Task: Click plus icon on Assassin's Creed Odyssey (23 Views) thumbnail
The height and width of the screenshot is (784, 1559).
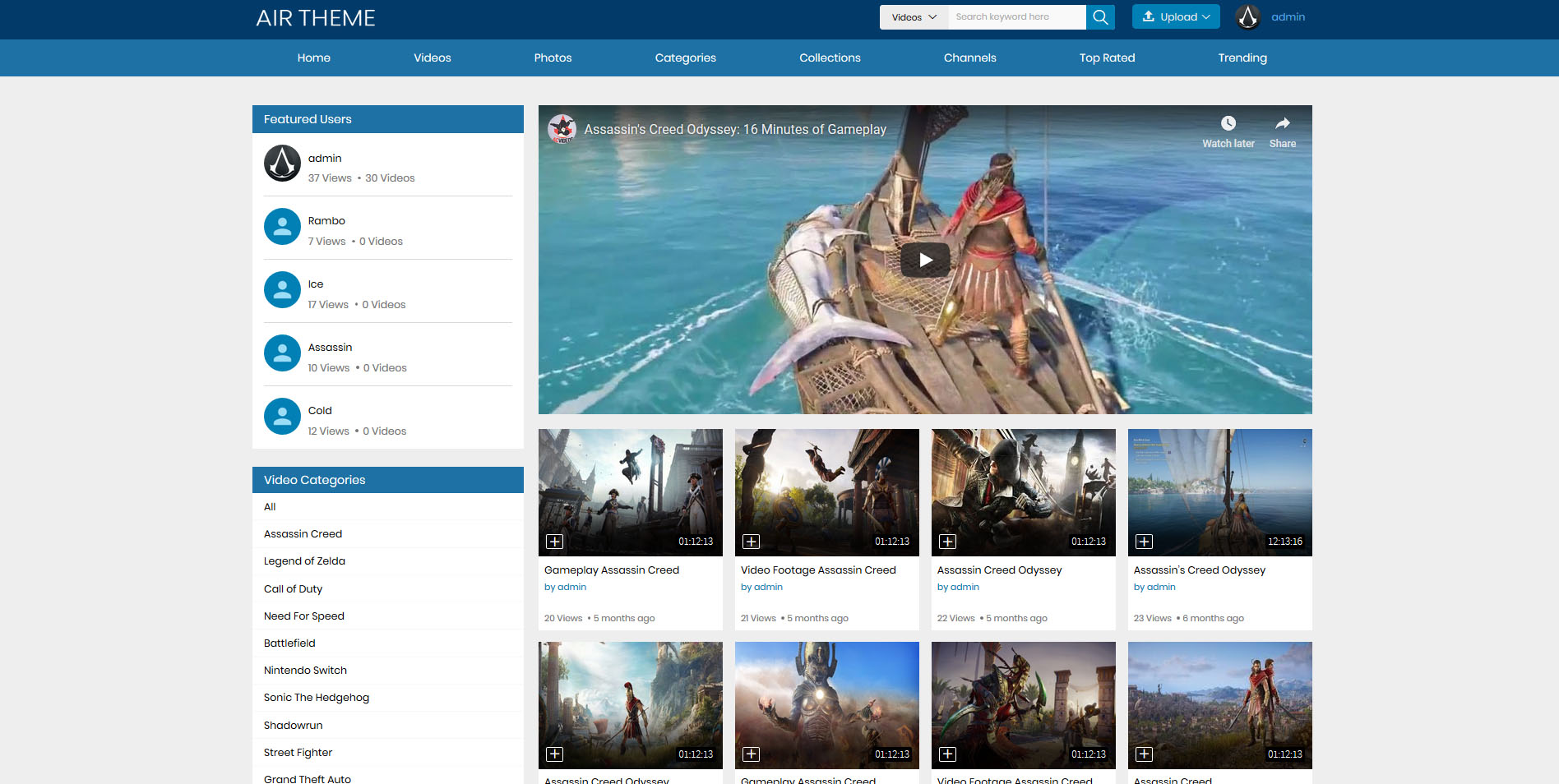Action: tap(1145, 542)
